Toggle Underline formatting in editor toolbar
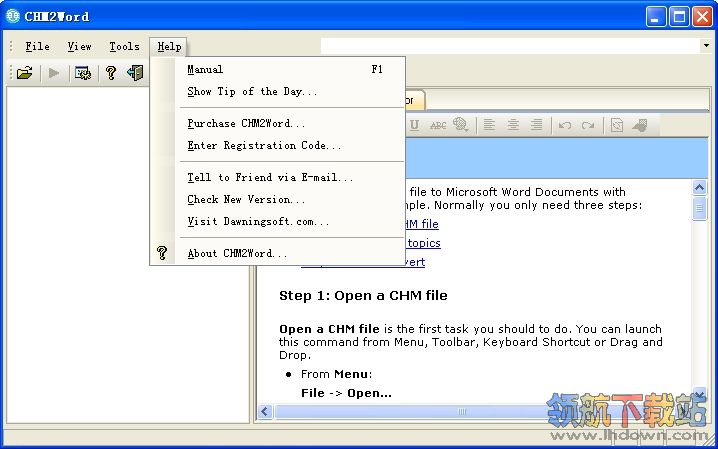This screenshot has width=718, height=449. 414,125
